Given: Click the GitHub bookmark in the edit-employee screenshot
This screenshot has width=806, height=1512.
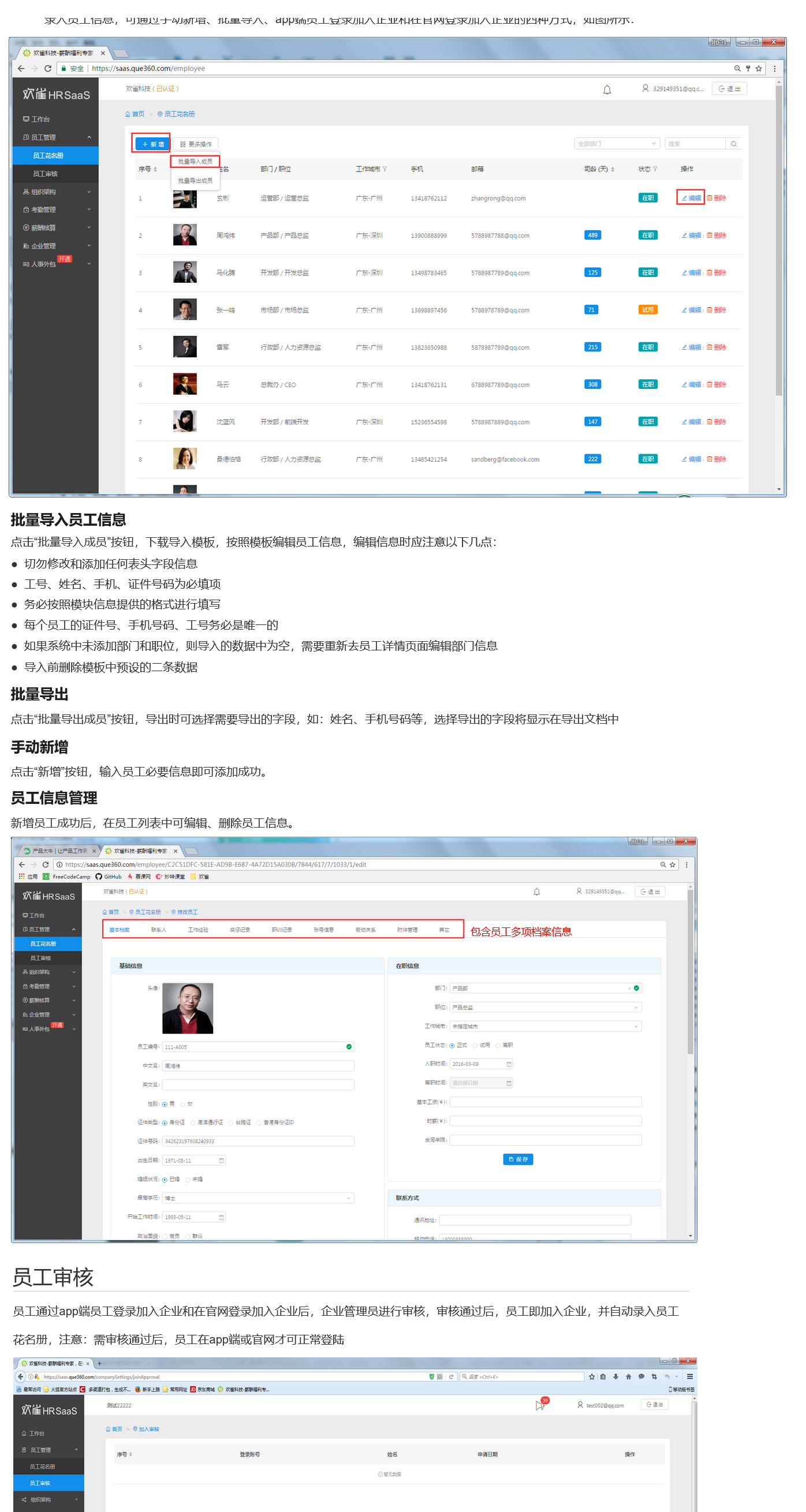Looking at the screenshot, I should [109, 877].
